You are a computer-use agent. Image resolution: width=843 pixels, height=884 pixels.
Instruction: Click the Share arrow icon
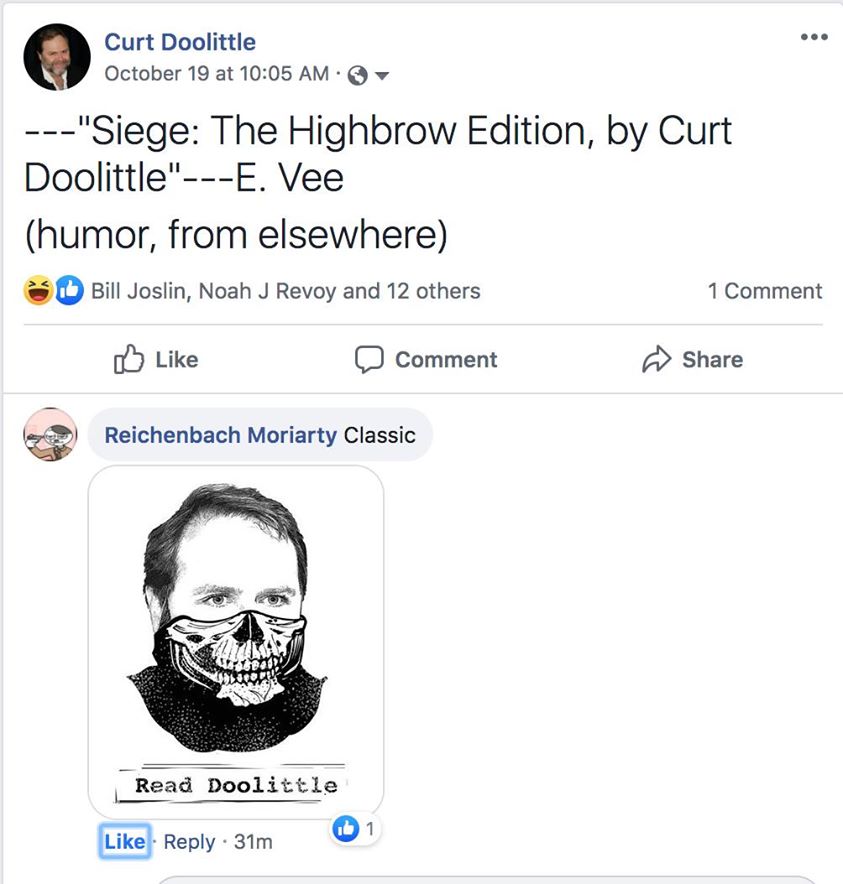tap(655, 359)
